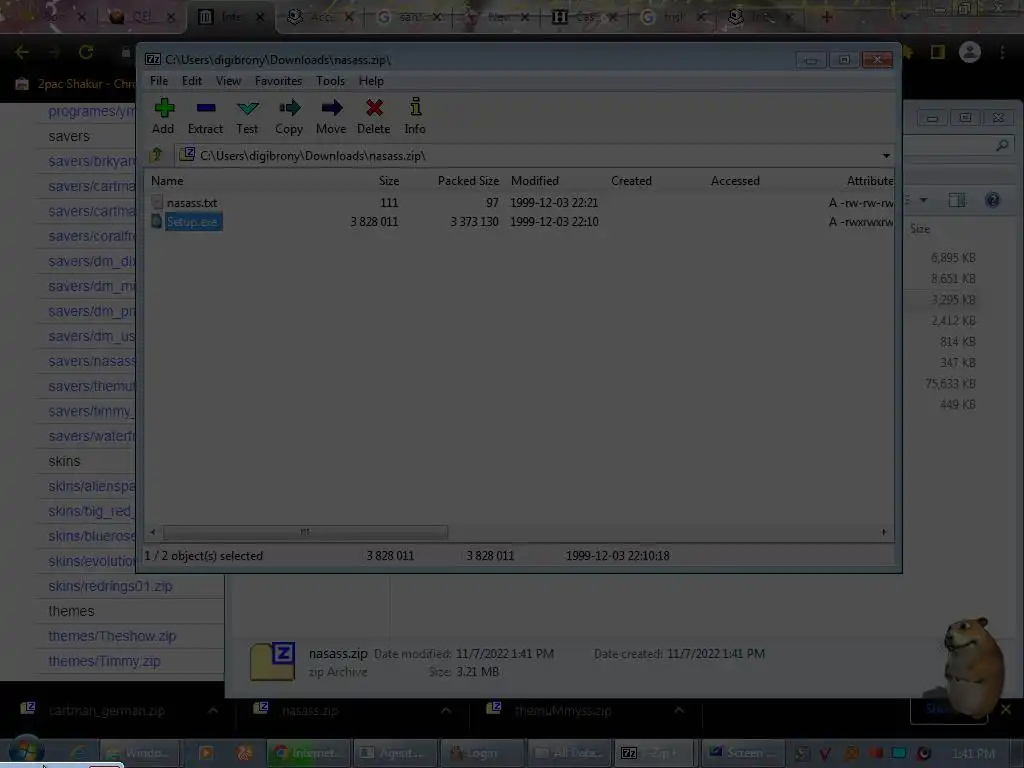Open the File menu
Viewport: 1024px width, 768px height.
159,81
